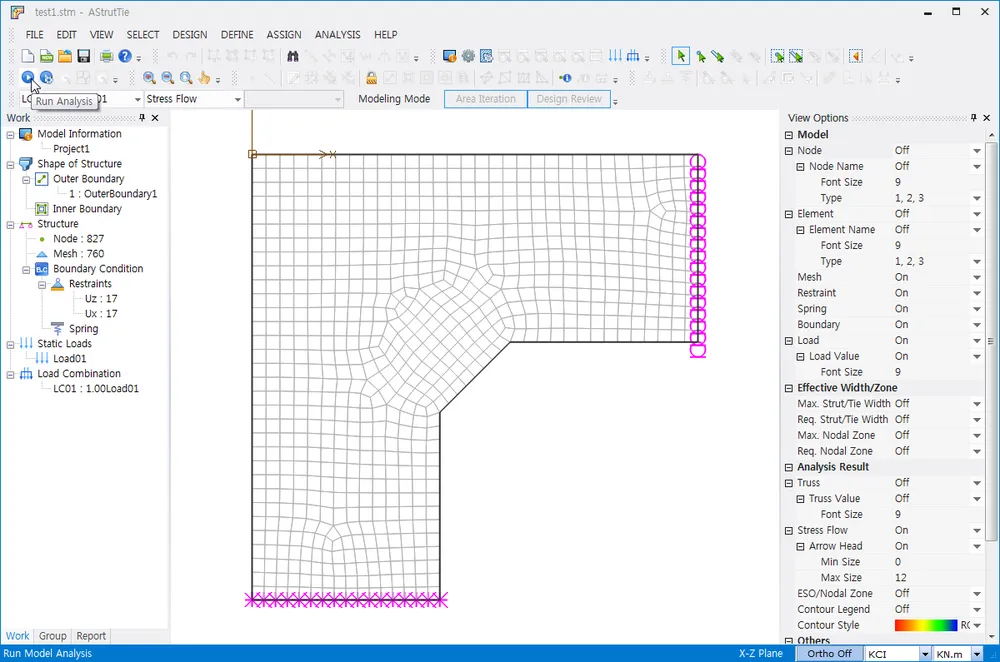Close the Work panel
Viewport: 1000px width, 662px height.
(155, 117)
